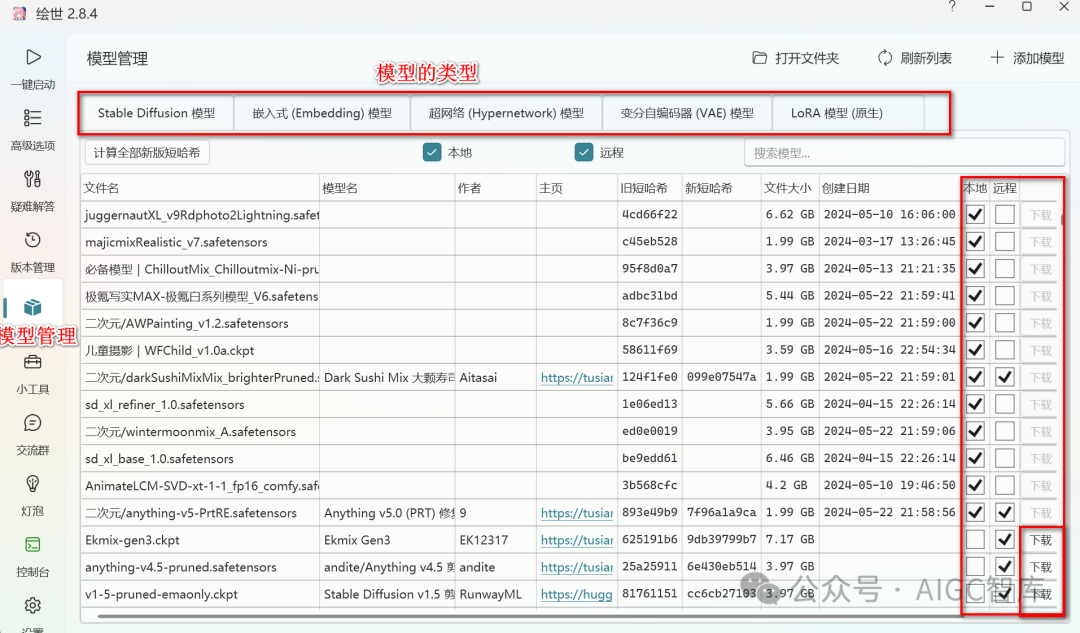Open 小工具 toolbox icon in sidebar
The image size is (1080, 633).
[x=32, y=362]
